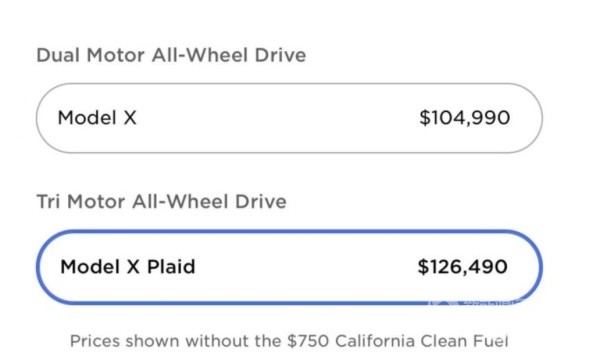600x363 pixels.
Task: Click the 'Model X' label text
Action: pyautogui.click(x=97, y=118)
